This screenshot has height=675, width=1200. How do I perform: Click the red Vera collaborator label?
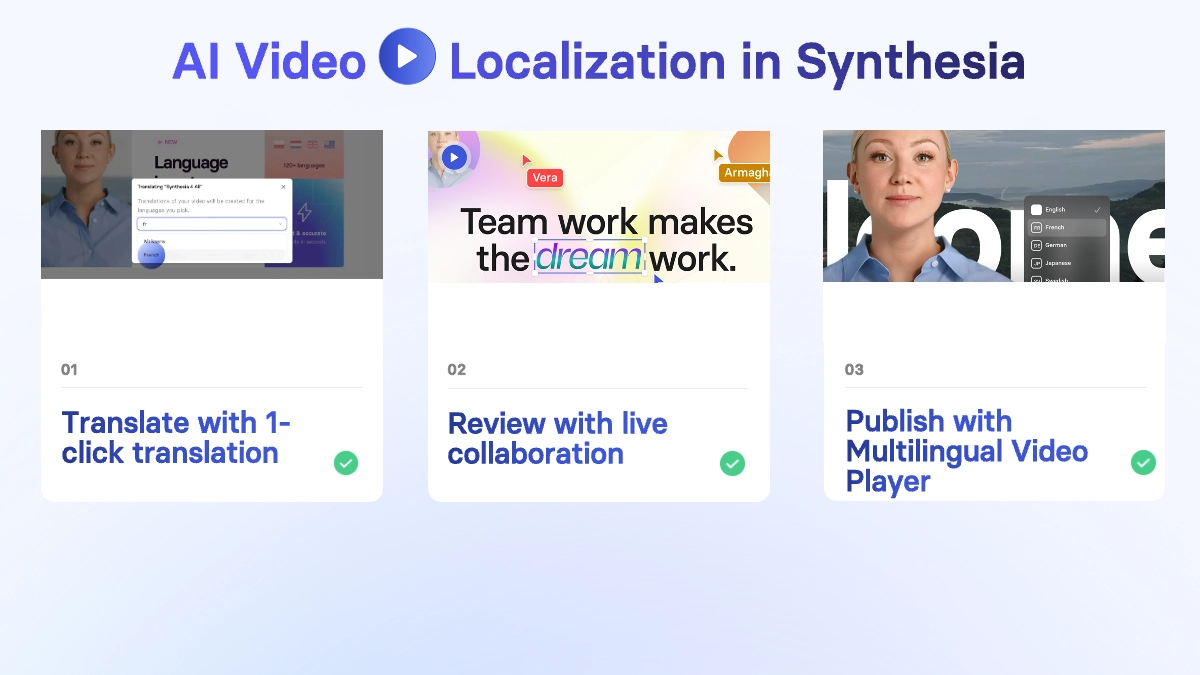pyautogui.click(x=545, y=178)
